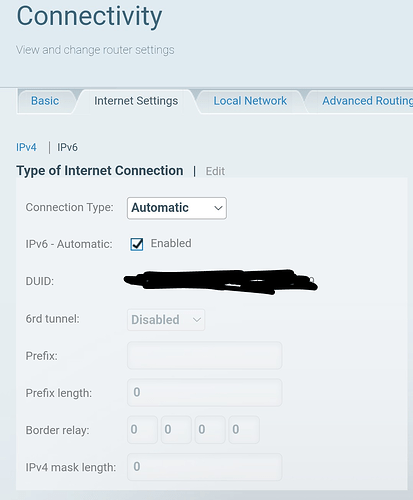Switch to the IPv4 settings link
Viewport: 413px width, 500px height.
tap(26, 147)
